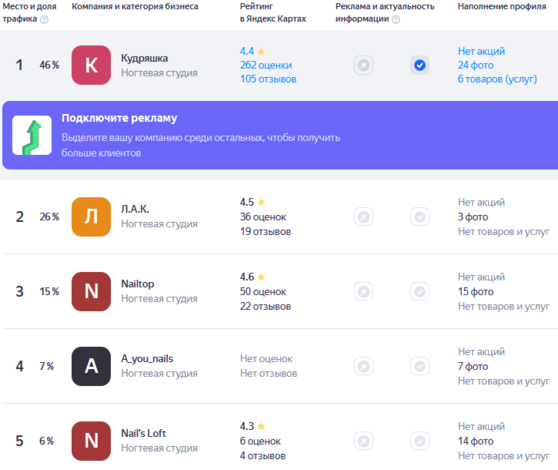The width and height of the screenshot is (558, 470).
Task: Click the 'Нет акций' link for Кудряшка
Action: [481, 51]
